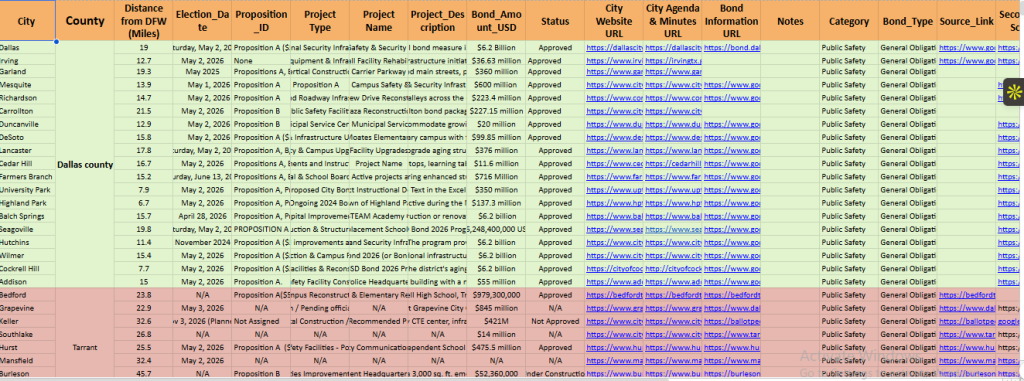The height and width of the screenshot is (381, 1024).
Task: Click the 'Highland Park' city cell
Action: click(x=28, y=203)
